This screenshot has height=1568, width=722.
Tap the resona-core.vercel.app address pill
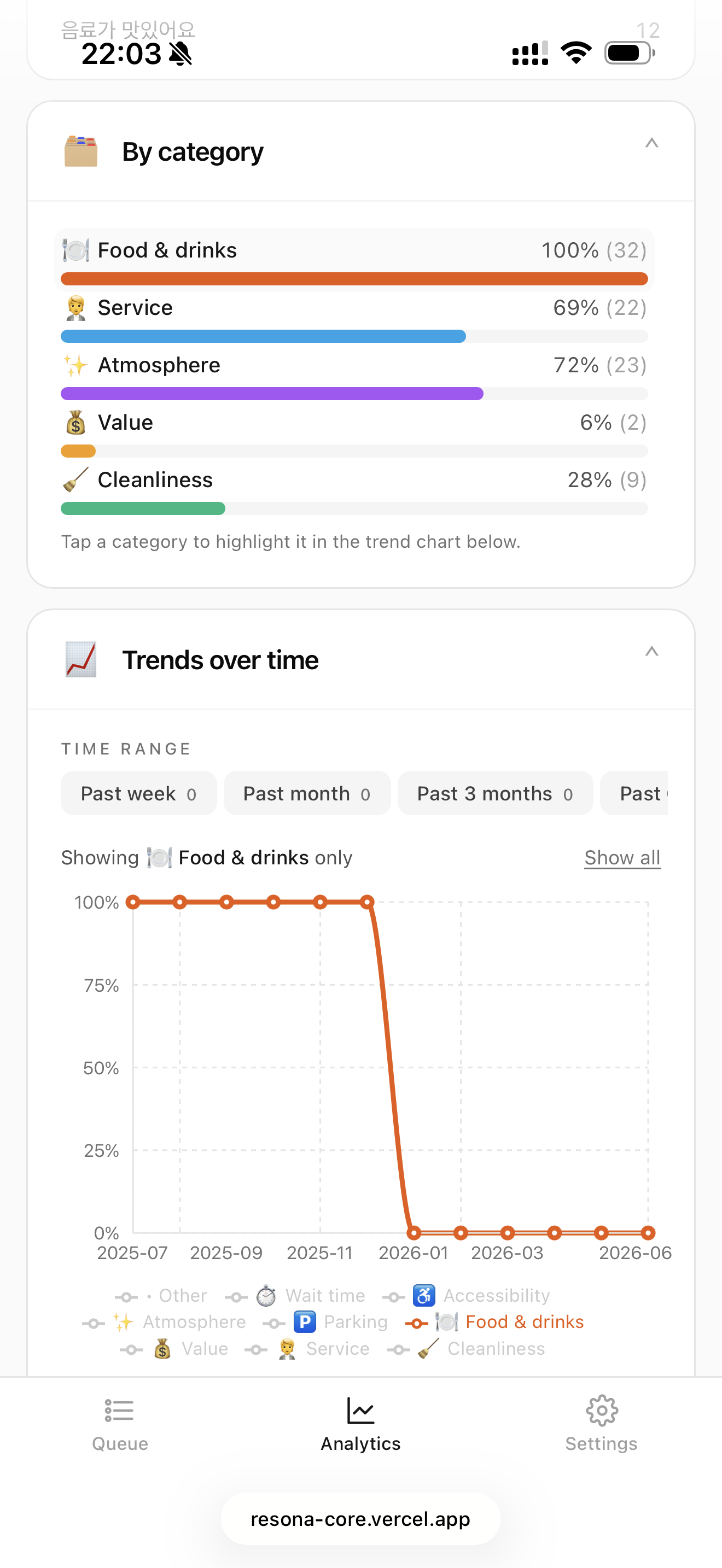pyautogui.click(x=360, y=1519)
